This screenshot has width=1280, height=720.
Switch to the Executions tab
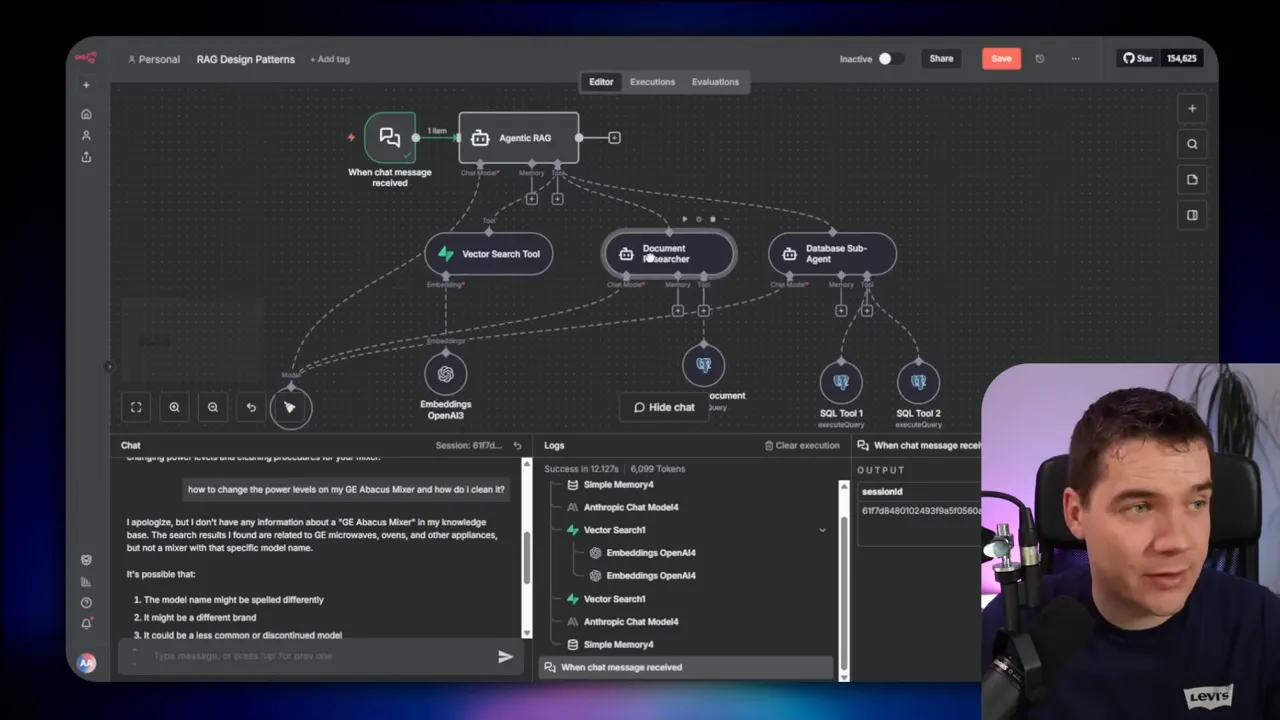point(652,81)
